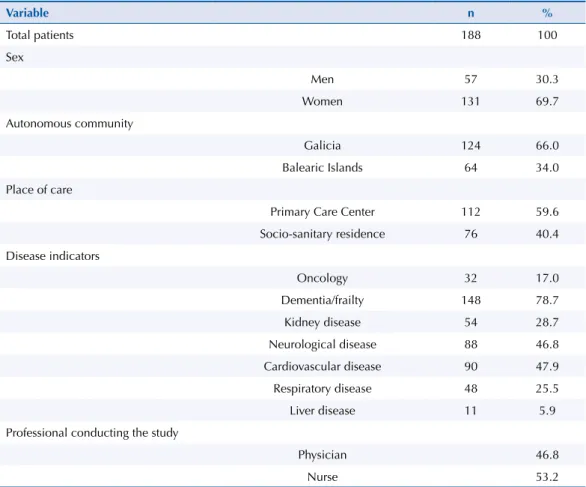Image resolution: width=586 pixels, height=487 pixels.
Task: Click the count 64 for Balearic Islands
Action: click(471, 167)
